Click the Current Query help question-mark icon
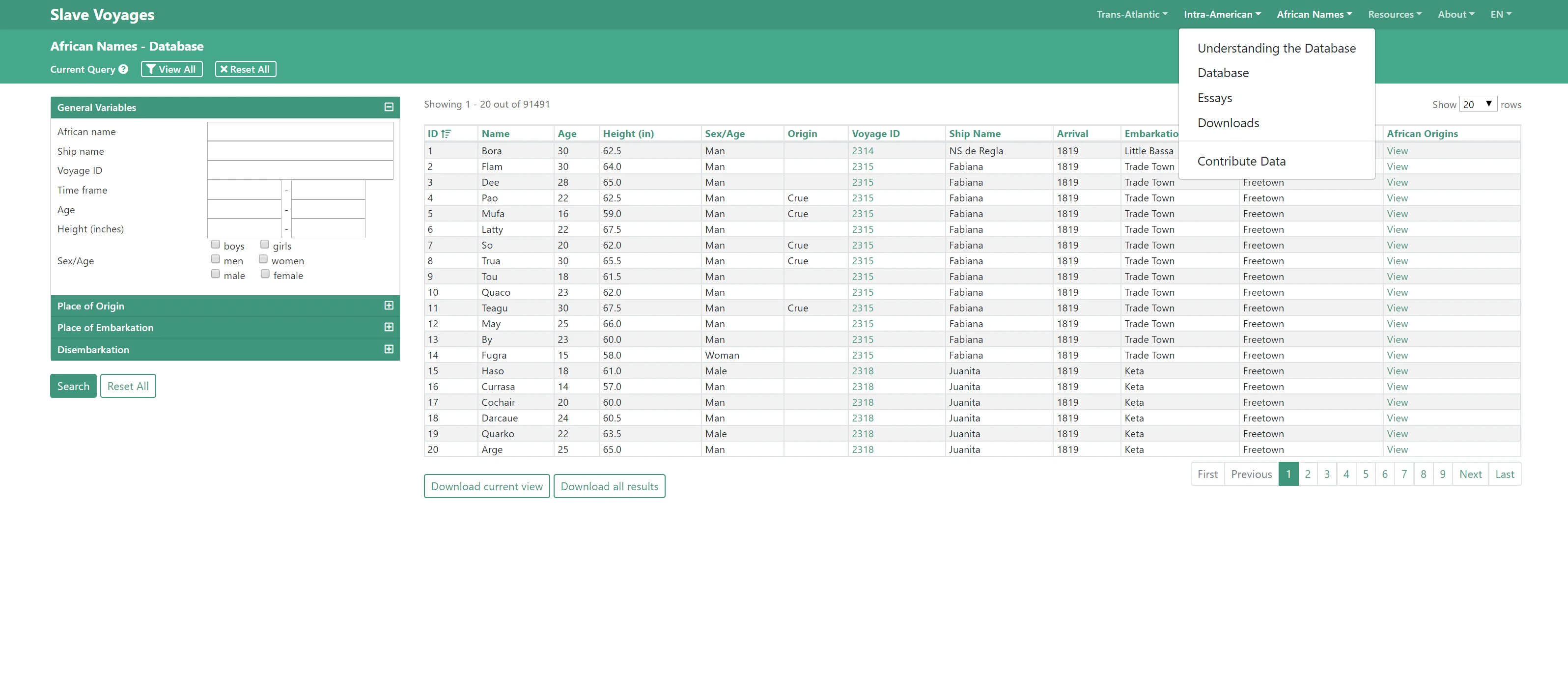Screen dimensions: 1568x699 click(124, 69)
